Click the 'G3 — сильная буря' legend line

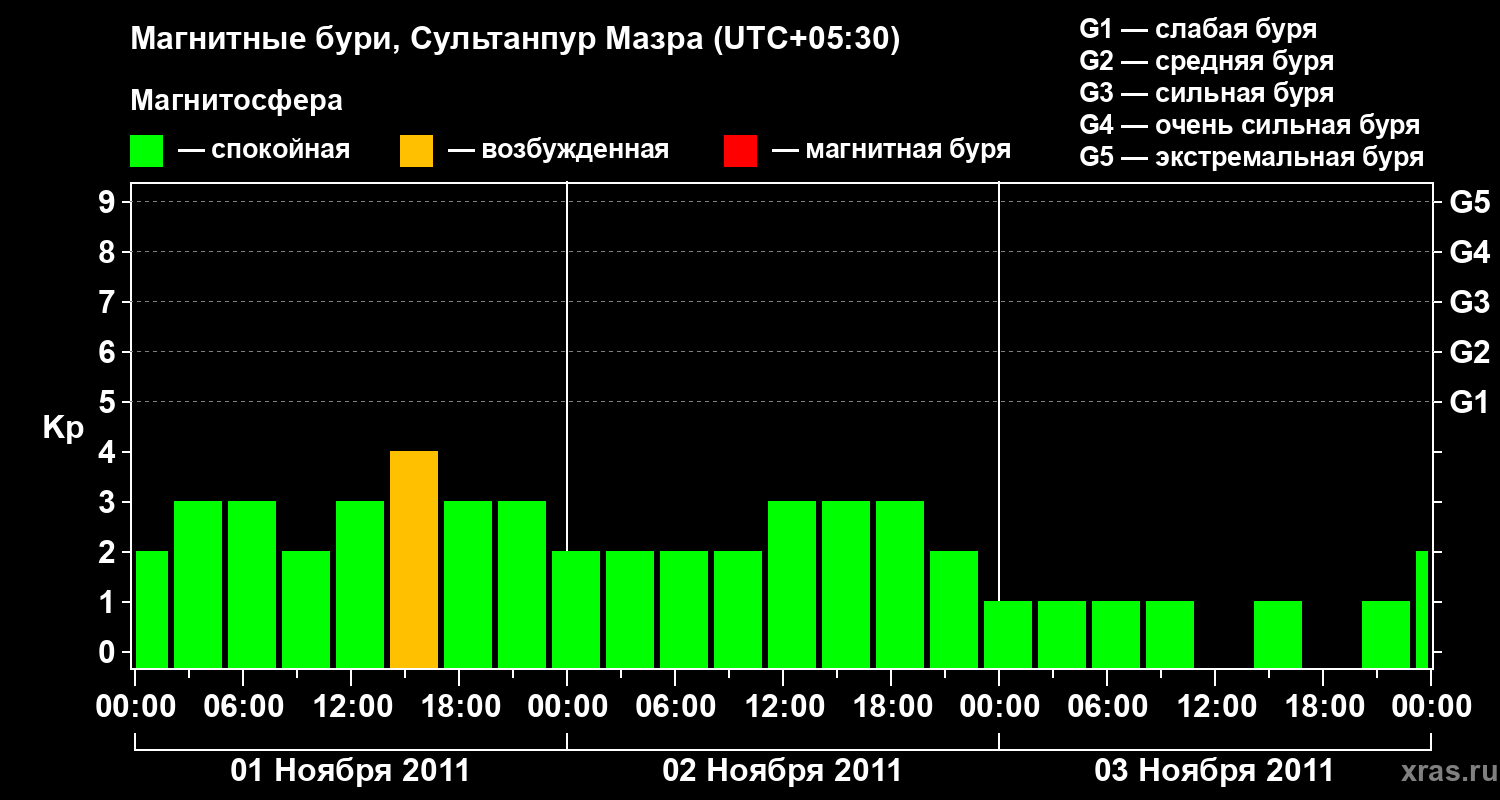tap(1207, 93)
